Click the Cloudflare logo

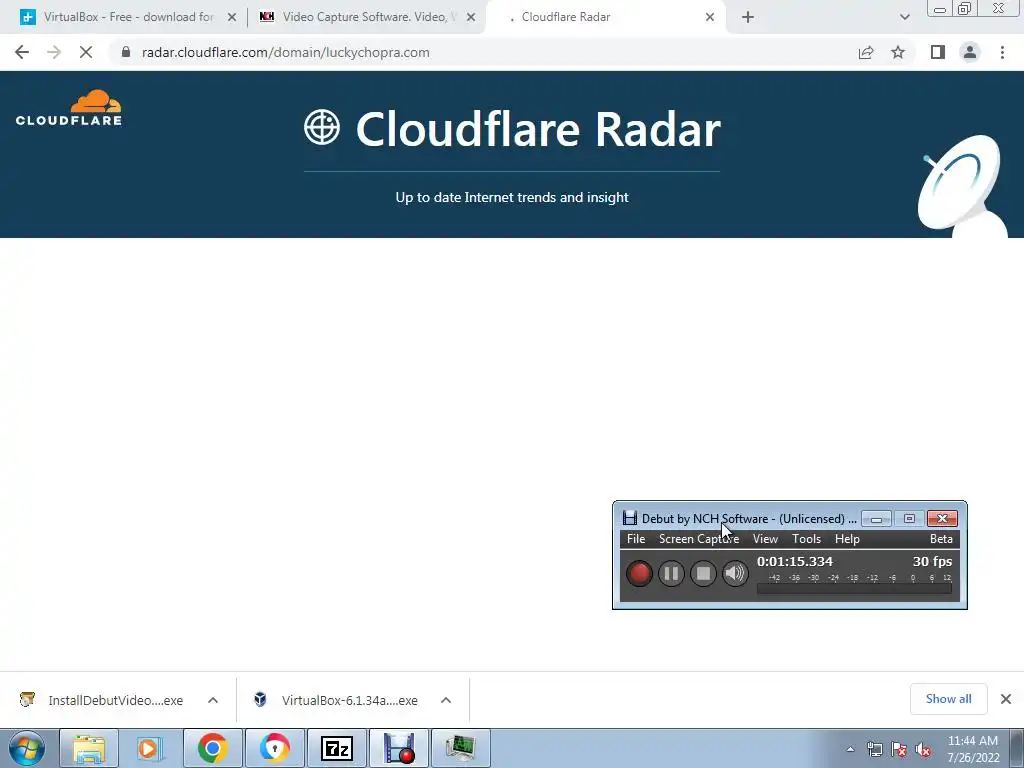69,108
